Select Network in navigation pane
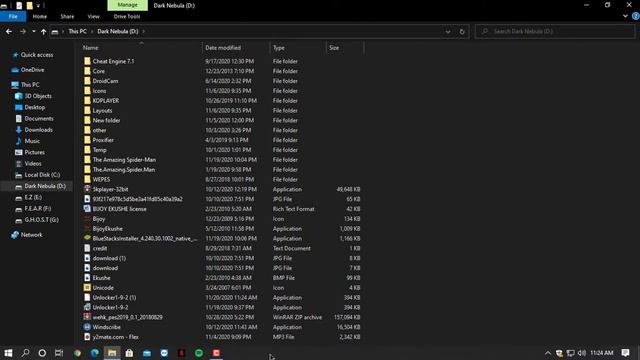 pos(31,235)
